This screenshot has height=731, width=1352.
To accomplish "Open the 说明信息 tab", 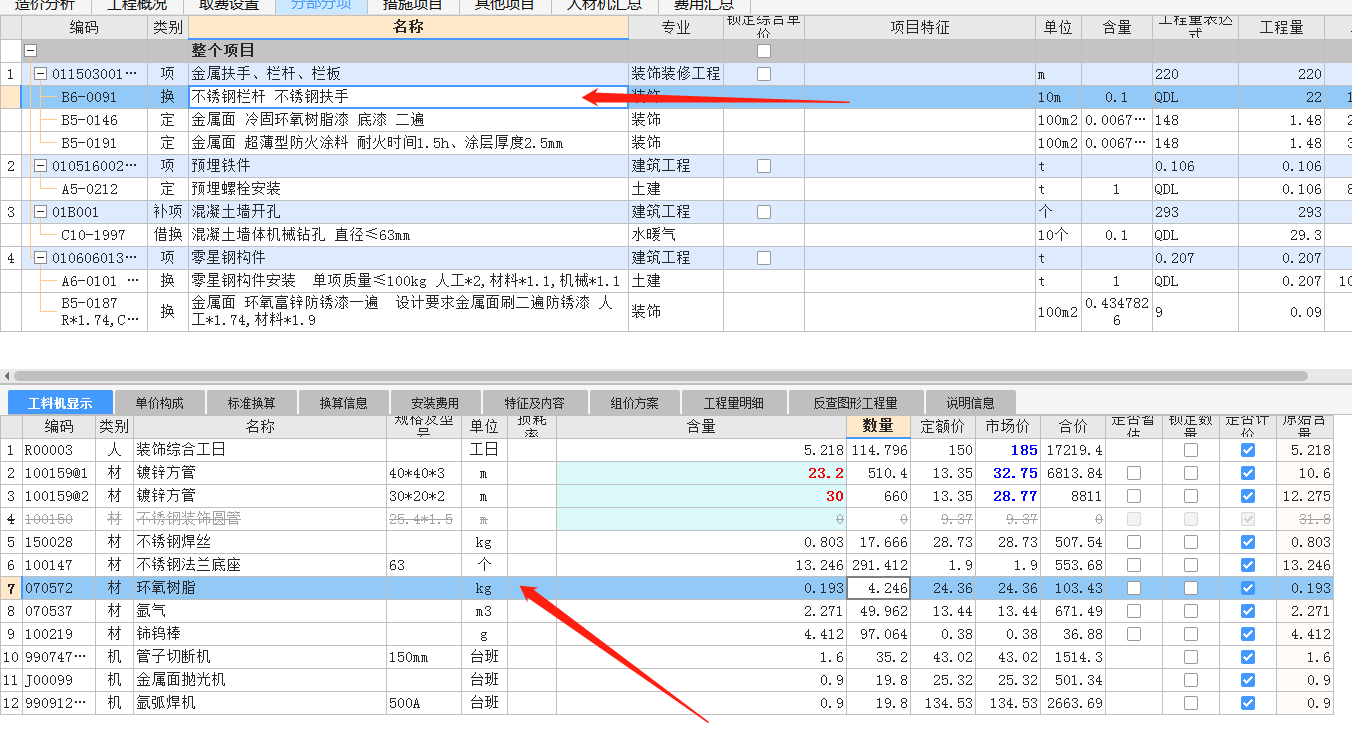I will point(970,403).
